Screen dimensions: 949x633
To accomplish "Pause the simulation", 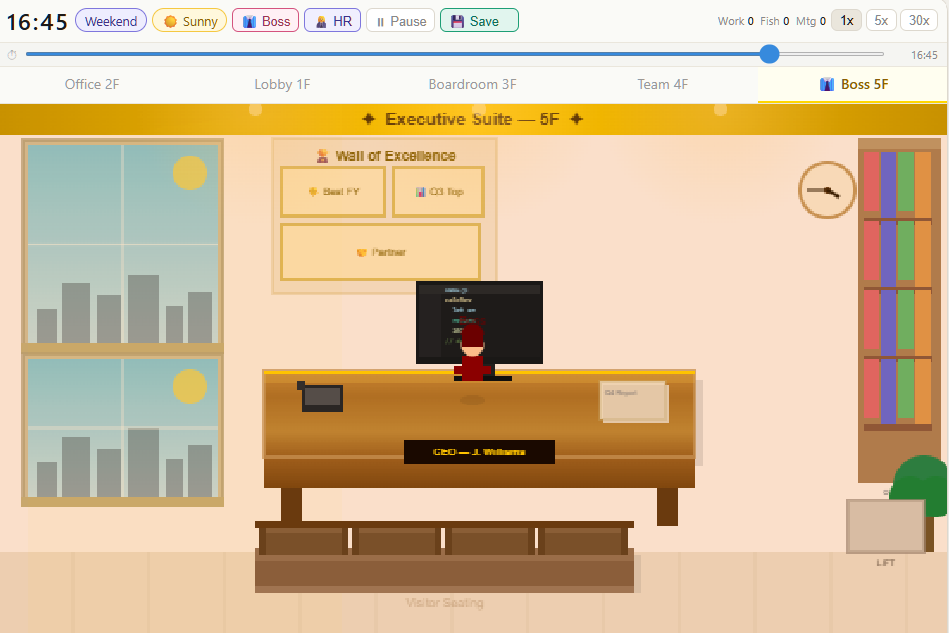I will point(400,21).
